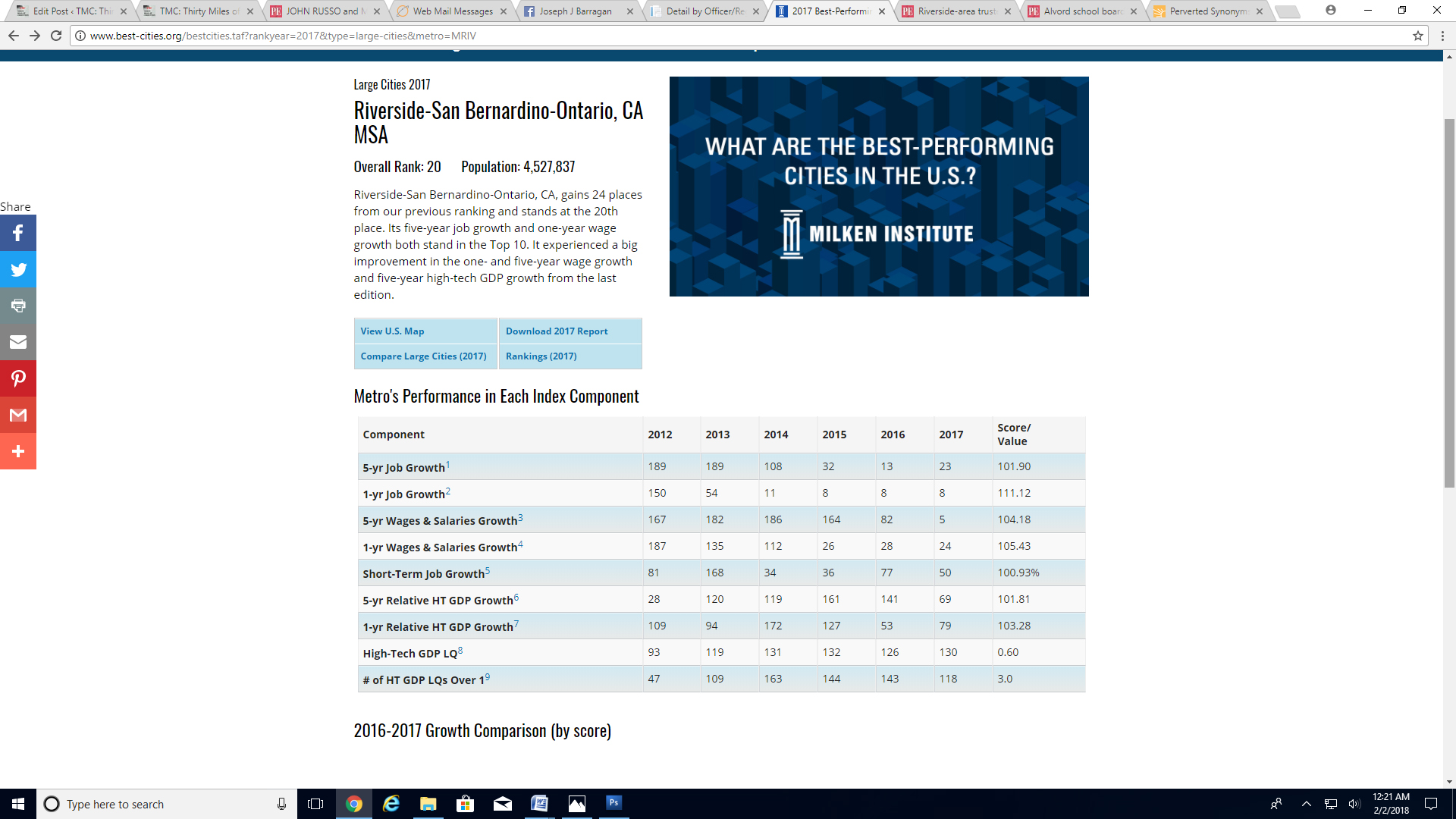Image resolution: width=1456 pixels, height=819 pixels.
Task: Open Photoshop from the taskbar
Action: [x=613, y=803]
